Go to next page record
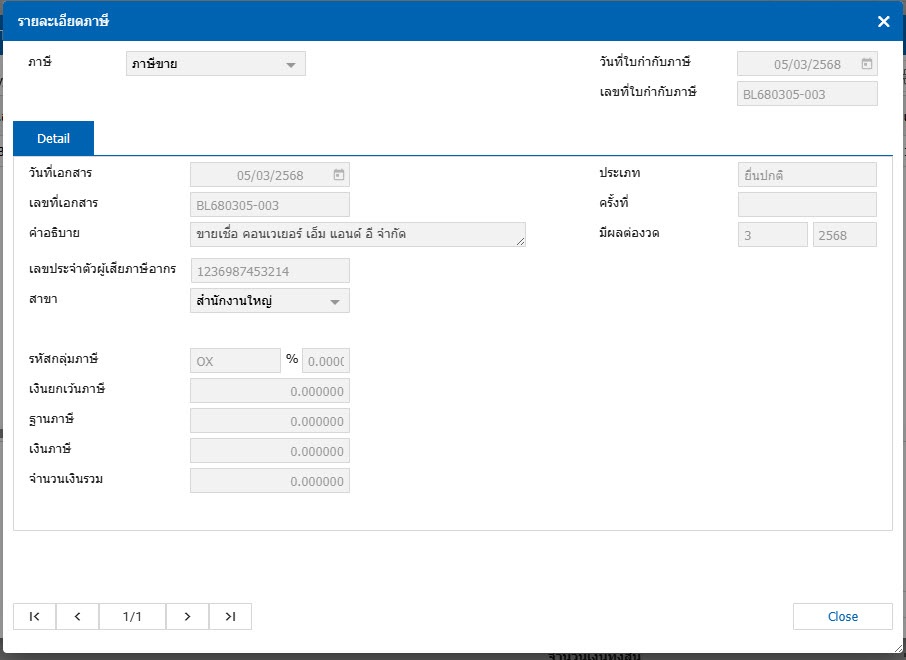Image resolution: width=906 pixels, height=660 pixels. (x=187, y=617)
